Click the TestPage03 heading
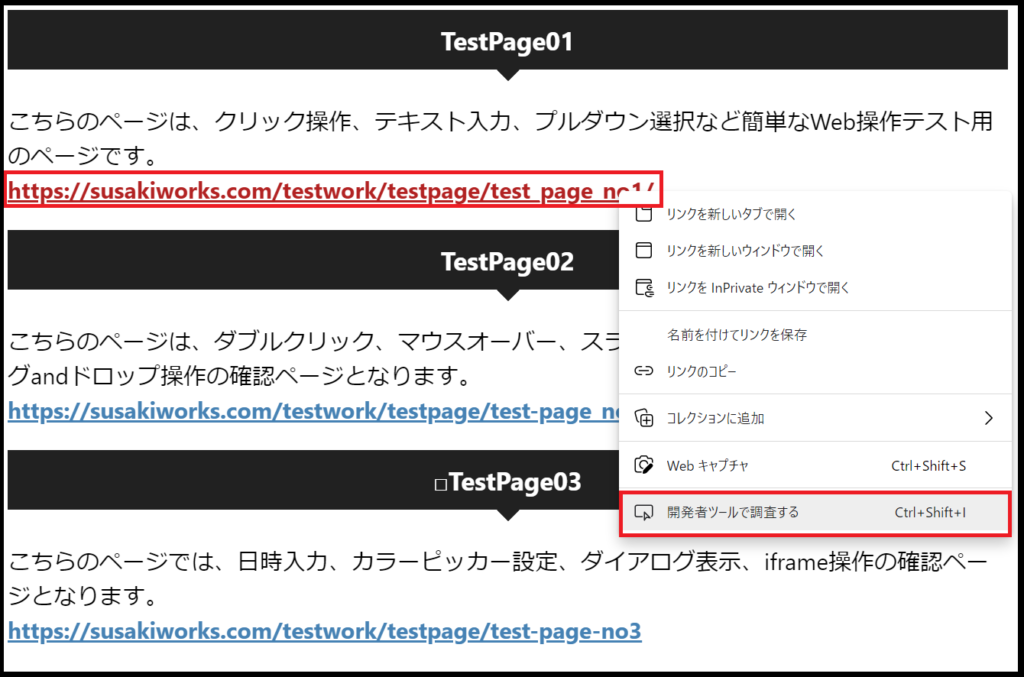 (x=507, y=482)
